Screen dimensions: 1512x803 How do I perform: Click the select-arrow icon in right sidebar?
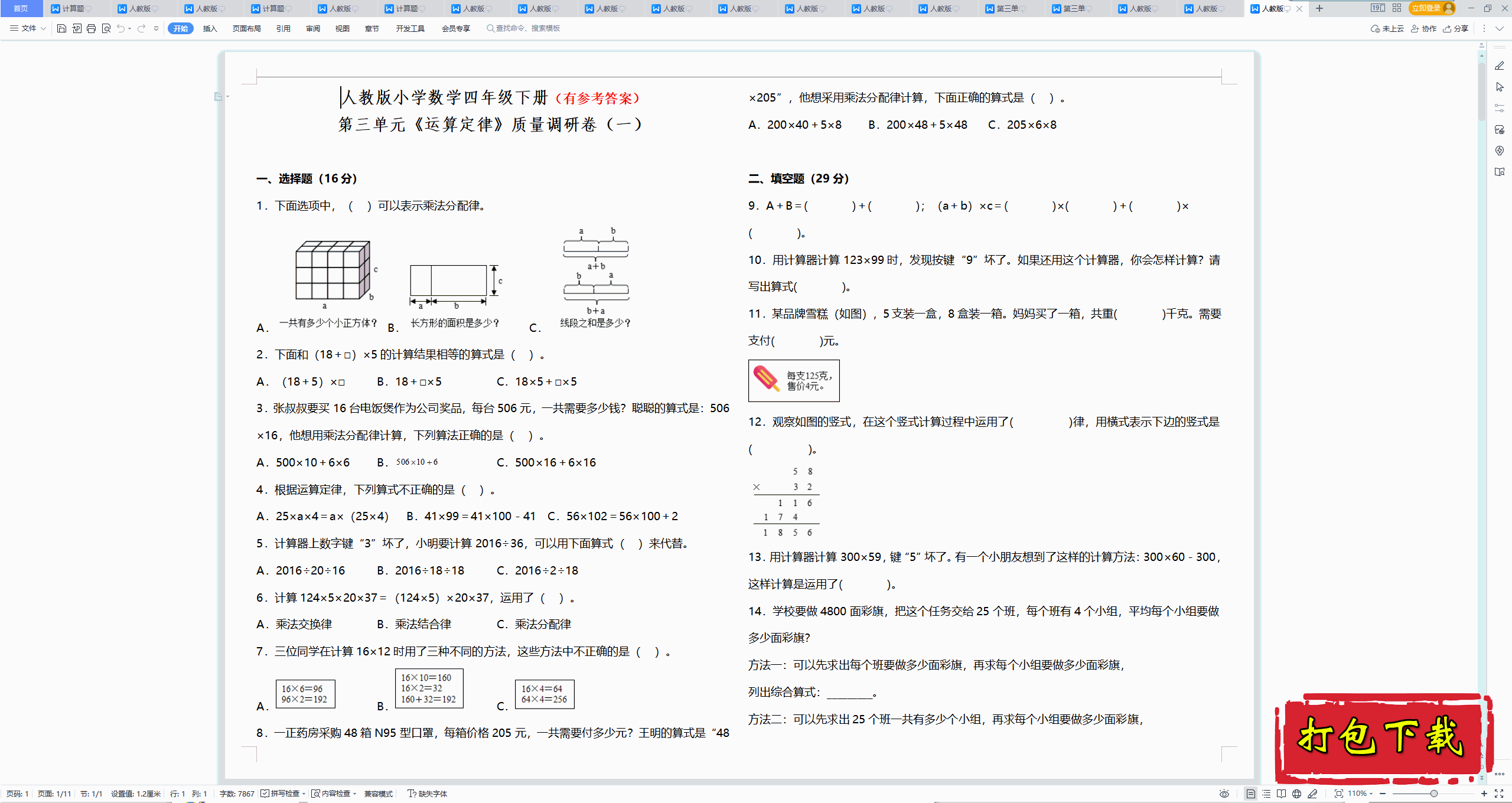click(1500, 87)
